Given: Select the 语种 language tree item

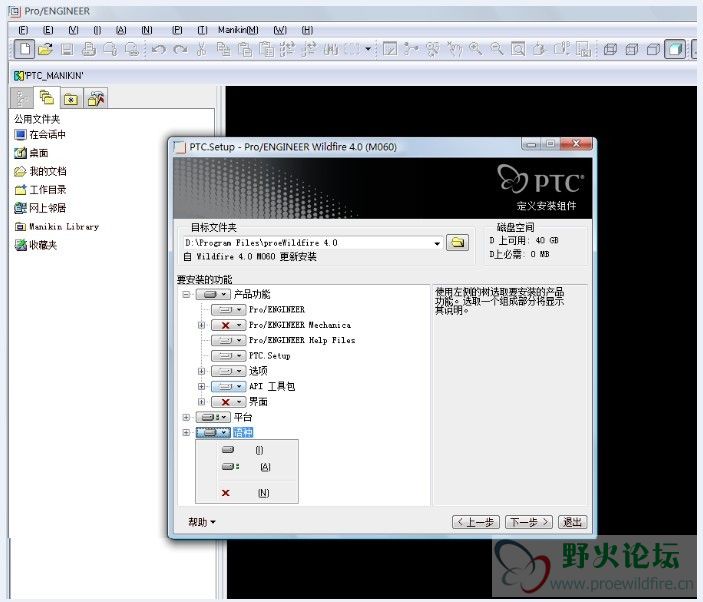Looking at the screenshot, I should pyautogui.click(x=243, y=433).
